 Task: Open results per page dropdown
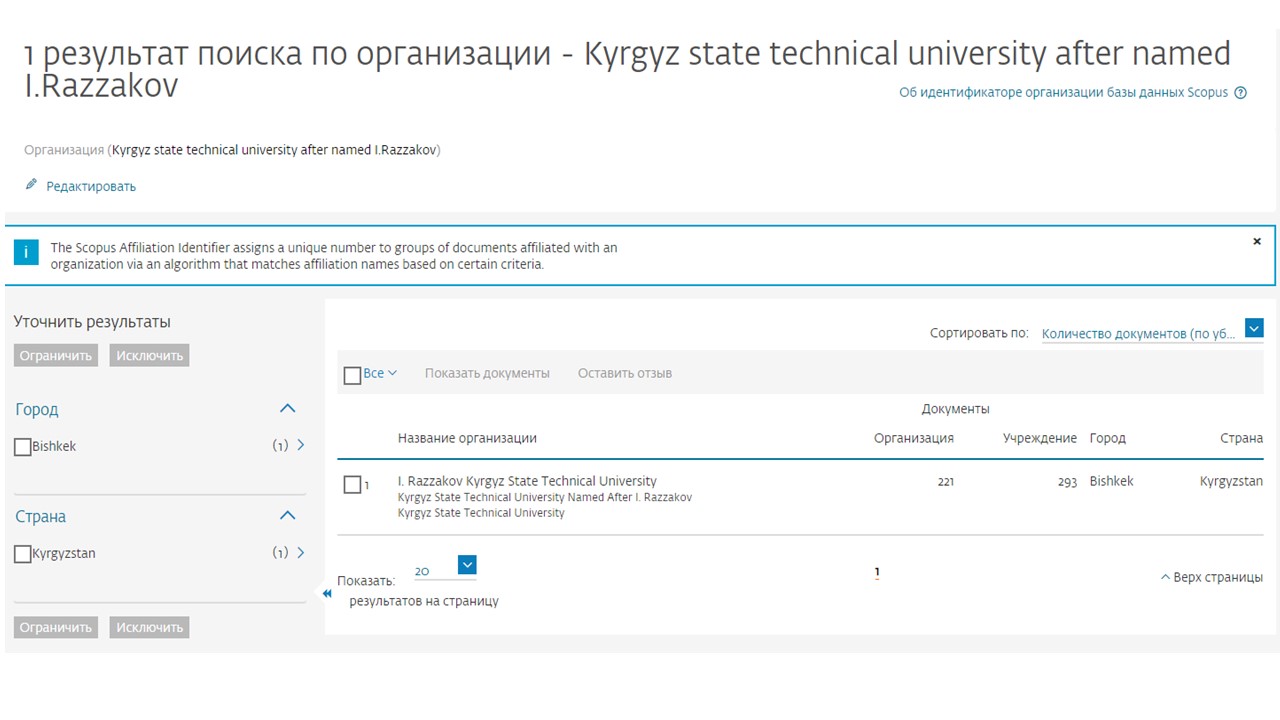467,565
